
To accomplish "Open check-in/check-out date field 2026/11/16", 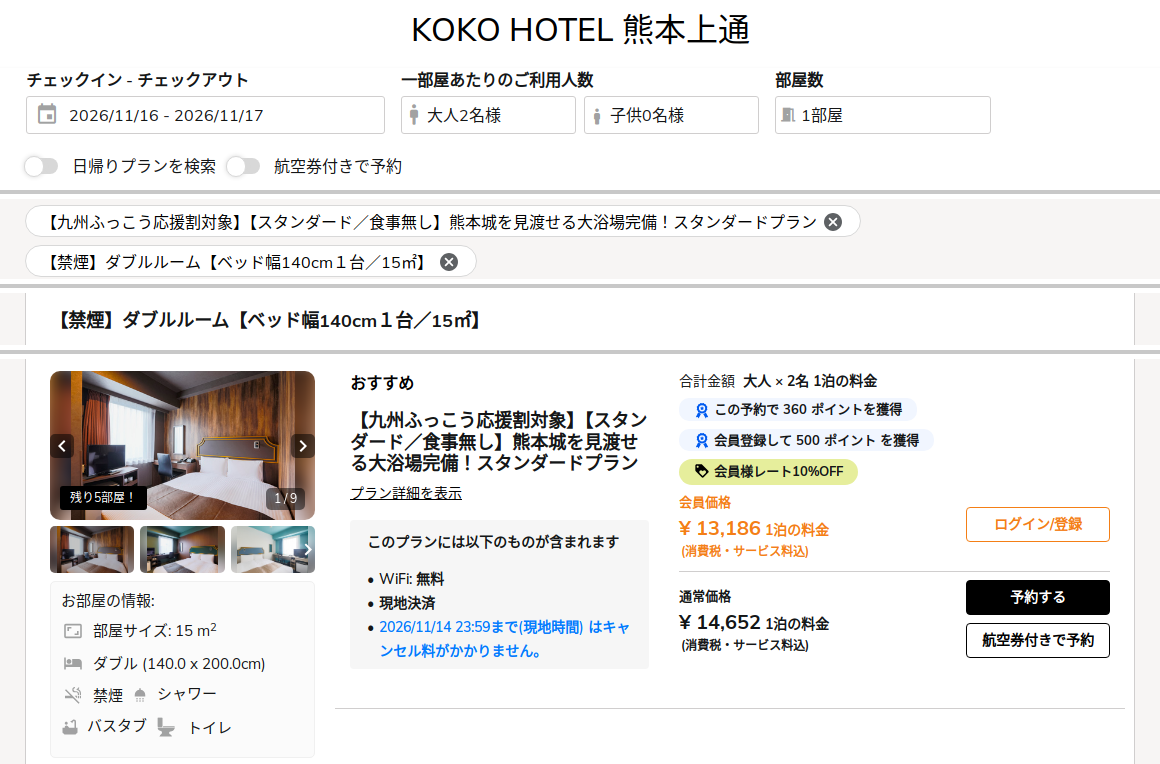I will pos(205,115).
